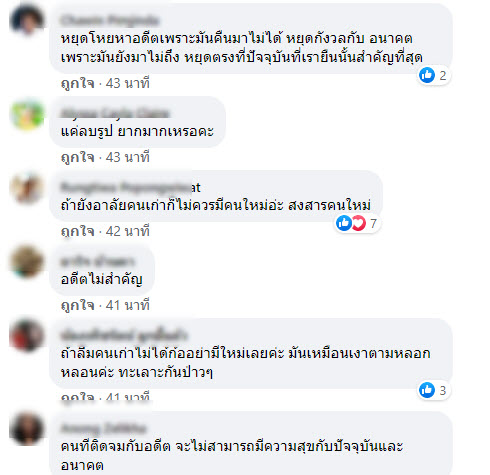This screenshot has width=490, height=475.
Task: Open red avatar of fifth commenter
Action: pyautogui.click(x=26, y=335)
